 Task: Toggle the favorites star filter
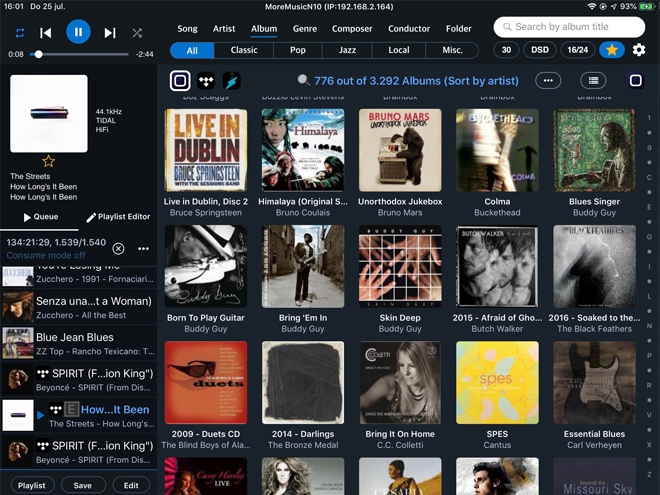click(x=612, y=50)
